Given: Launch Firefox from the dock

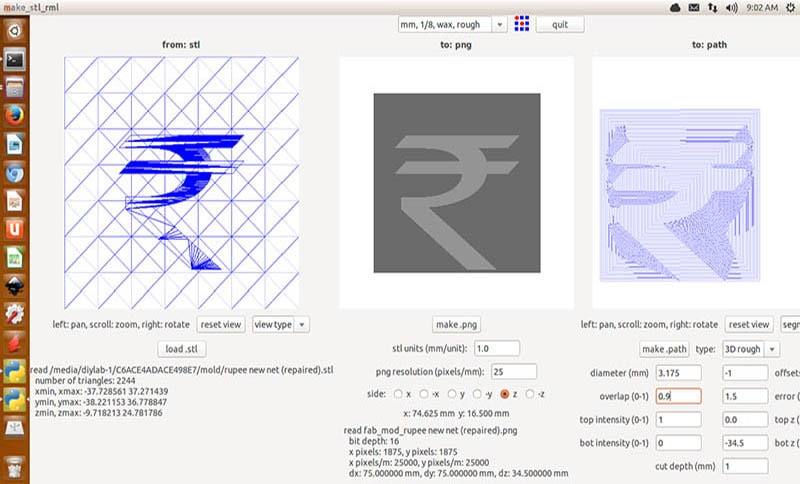Looking at the screenshot, I should 14,116.
